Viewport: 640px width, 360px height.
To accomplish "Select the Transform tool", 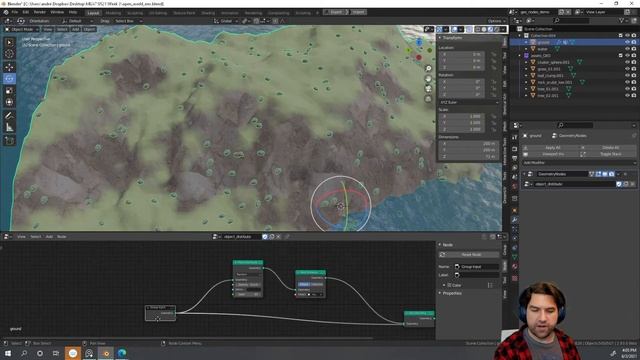I will (x=9, y=102).
